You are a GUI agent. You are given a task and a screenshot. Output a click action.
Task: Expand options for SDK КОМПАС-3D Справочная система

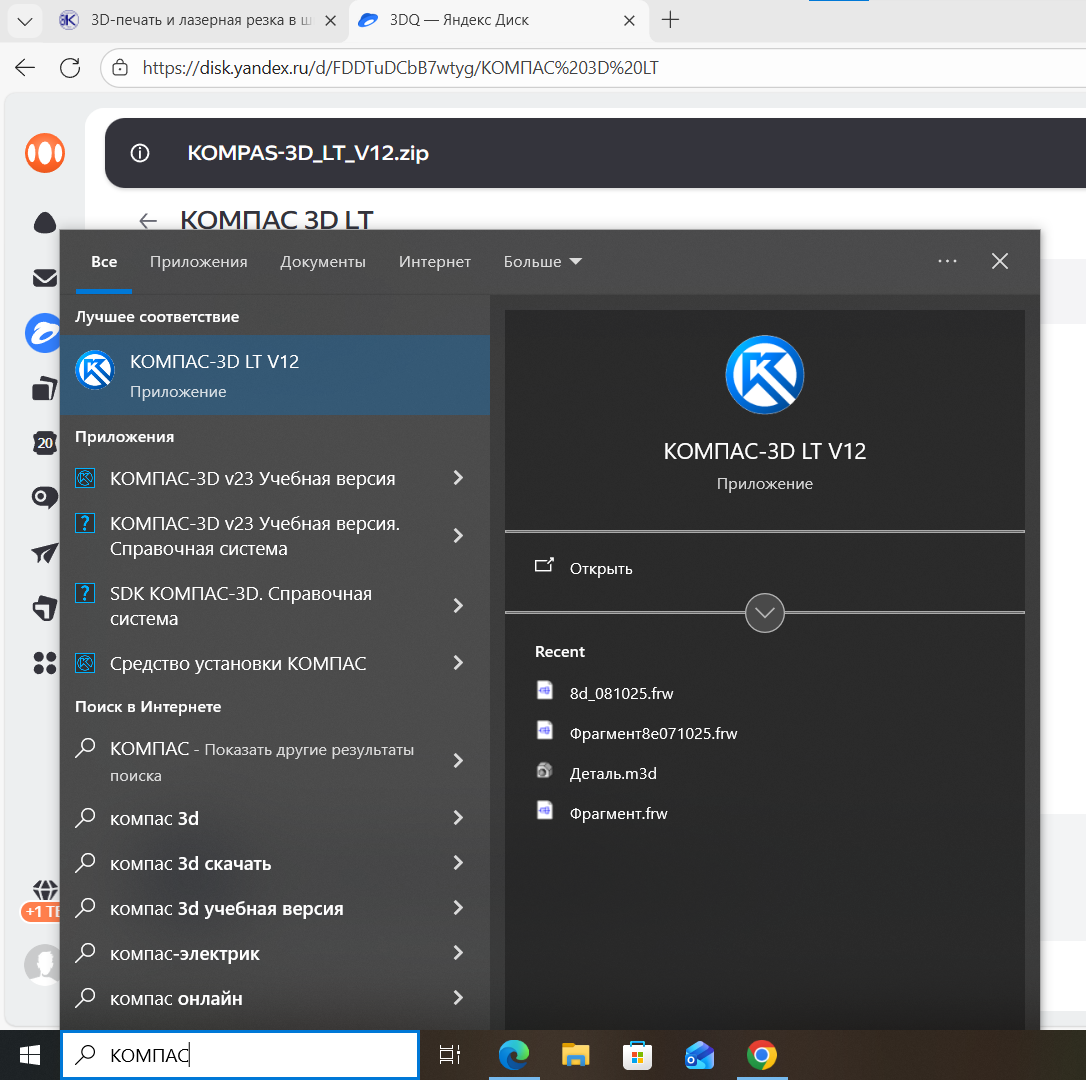[458, 605]
